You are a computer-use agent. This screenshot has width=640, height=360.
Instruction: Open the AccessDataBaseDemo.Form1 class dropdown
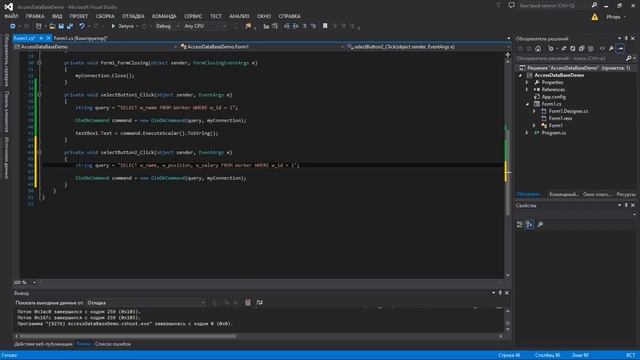(262, 47)
